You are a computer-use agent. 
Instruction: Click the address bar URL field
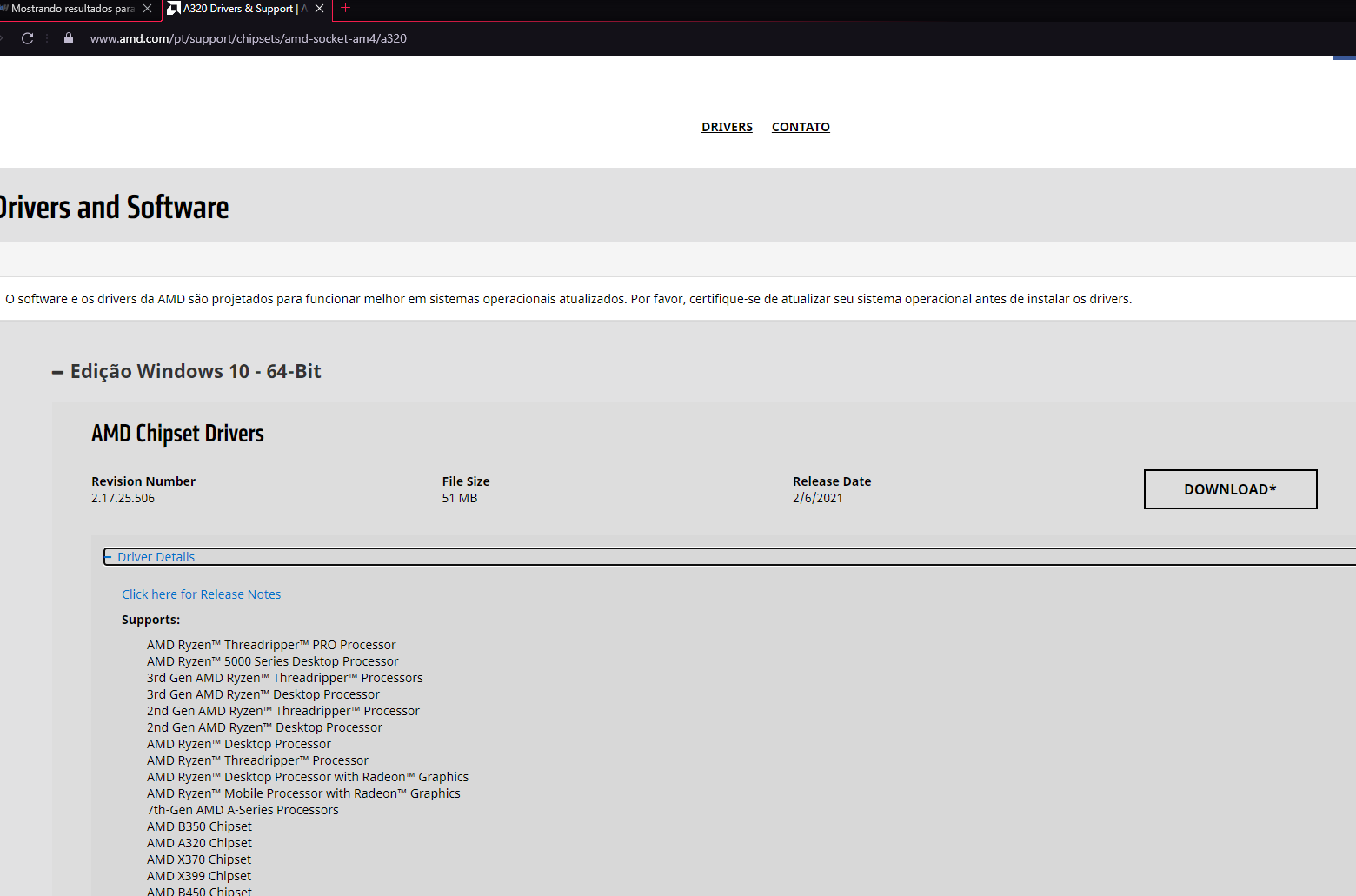click(x=249, y=38)
